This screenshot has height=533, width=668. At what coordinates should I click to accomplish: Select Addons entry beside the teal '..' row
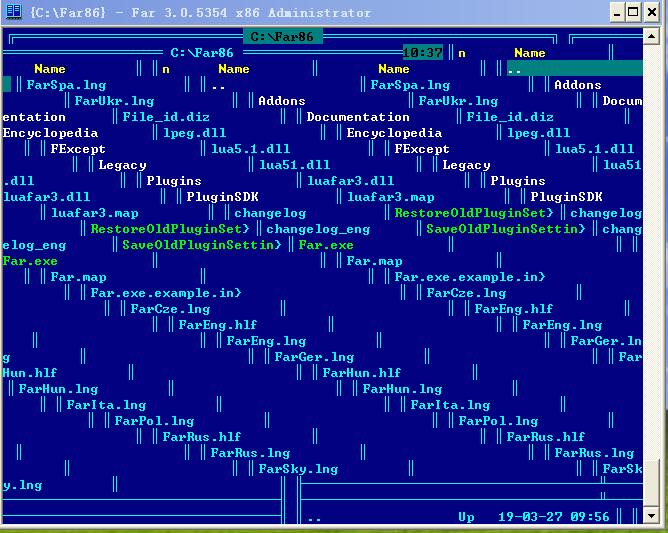[x=578, y=85]
